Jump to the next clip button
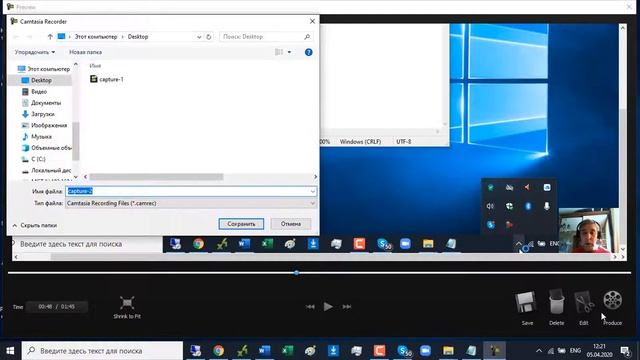The width and height of the screenshot is (640, 360). pos(347,307)
